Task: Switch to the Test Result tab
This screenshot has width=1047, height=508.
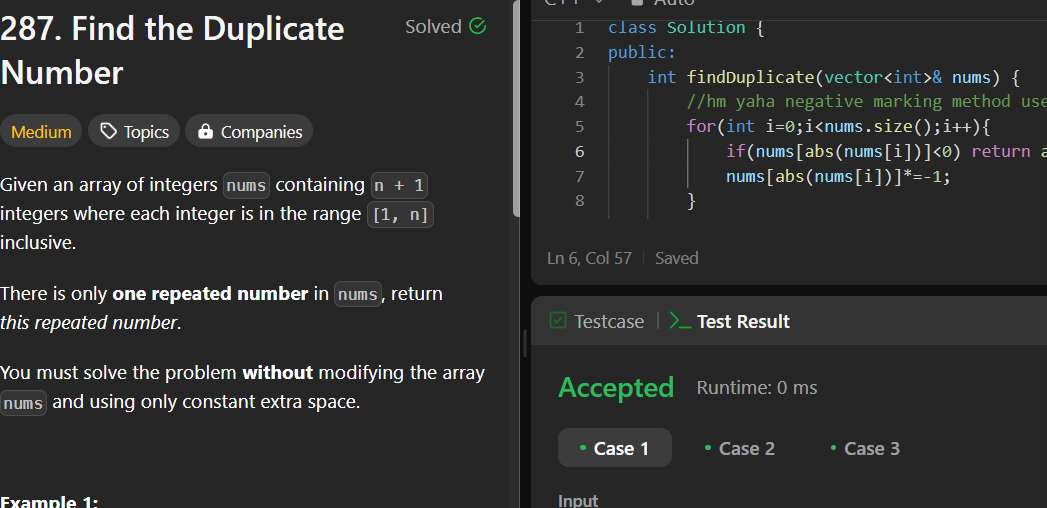Action: [730, 322]
